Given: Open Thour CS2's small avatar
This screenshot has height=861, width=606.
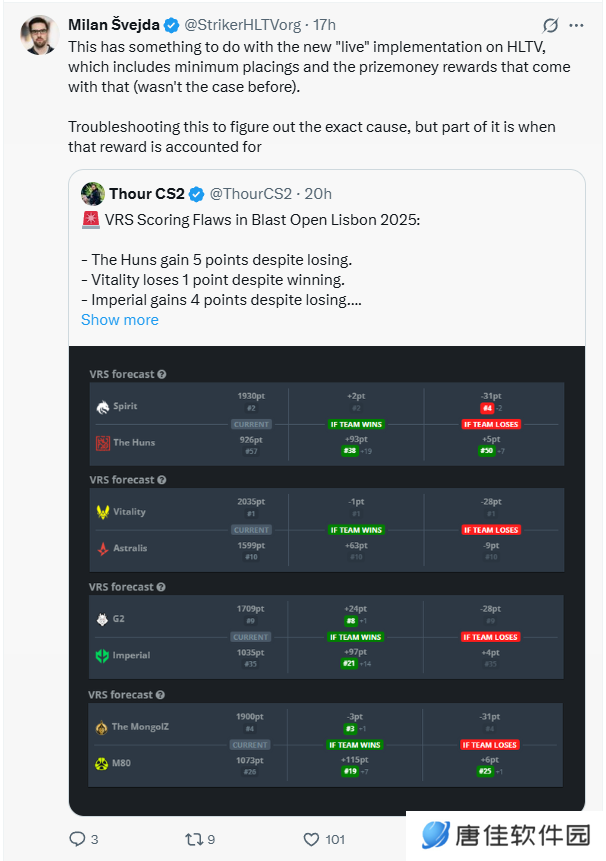Looking at the screenshot, I should tap(93, 194).
